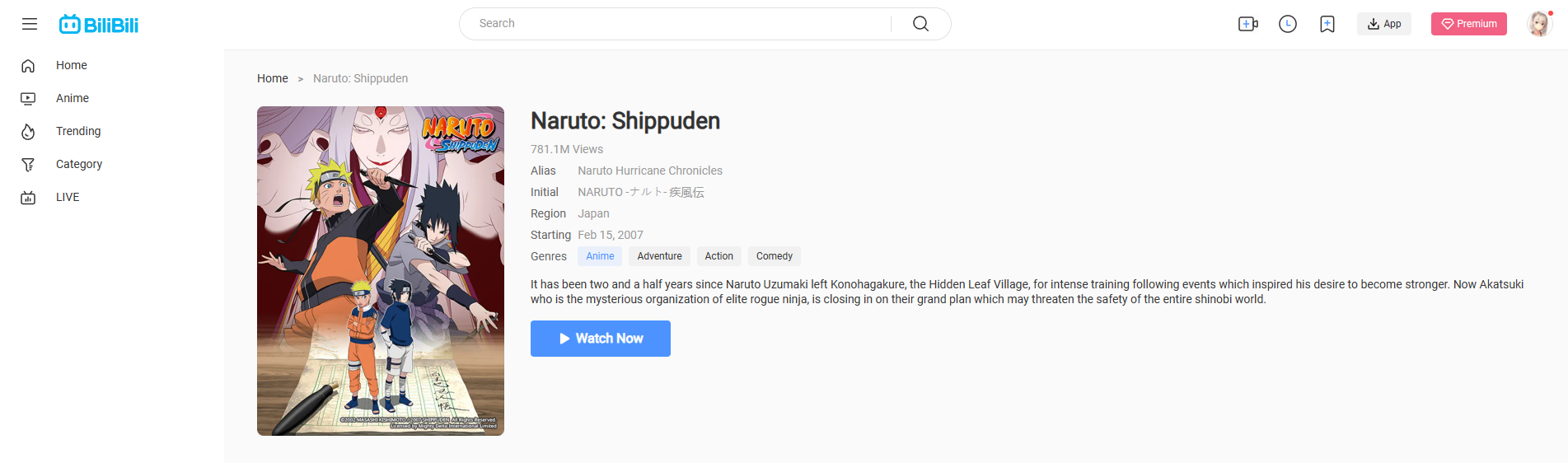
Task: Click the Trending flame icon
Action: (x=28, y=132)
